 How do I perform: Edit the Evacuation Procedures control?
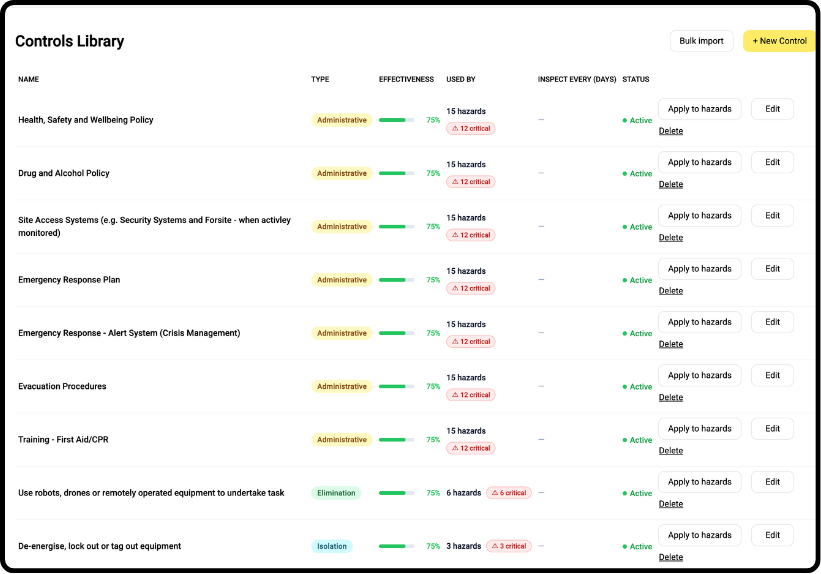(772, 376)
